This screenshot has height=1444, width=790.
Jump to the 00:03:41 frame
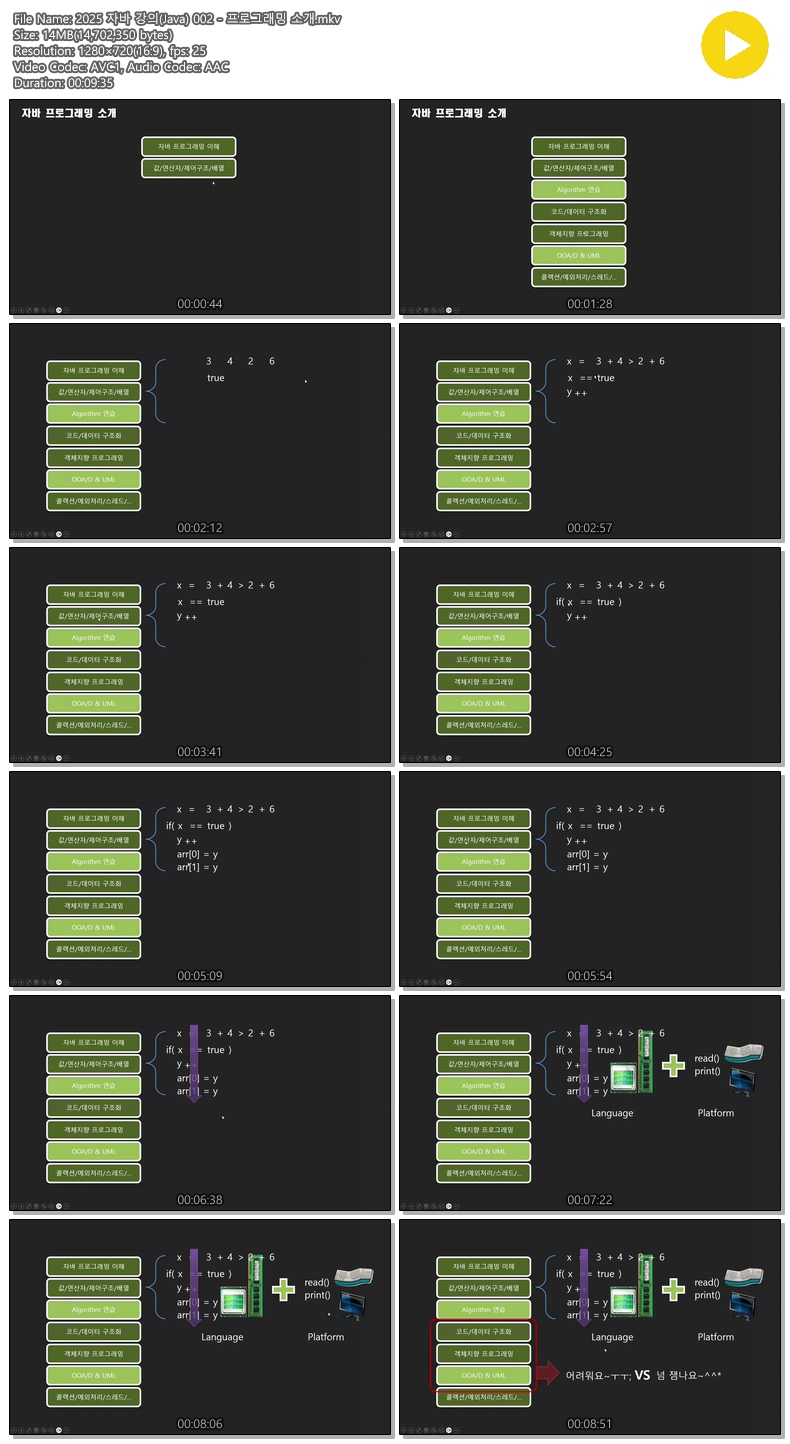[x=200, y=656]
